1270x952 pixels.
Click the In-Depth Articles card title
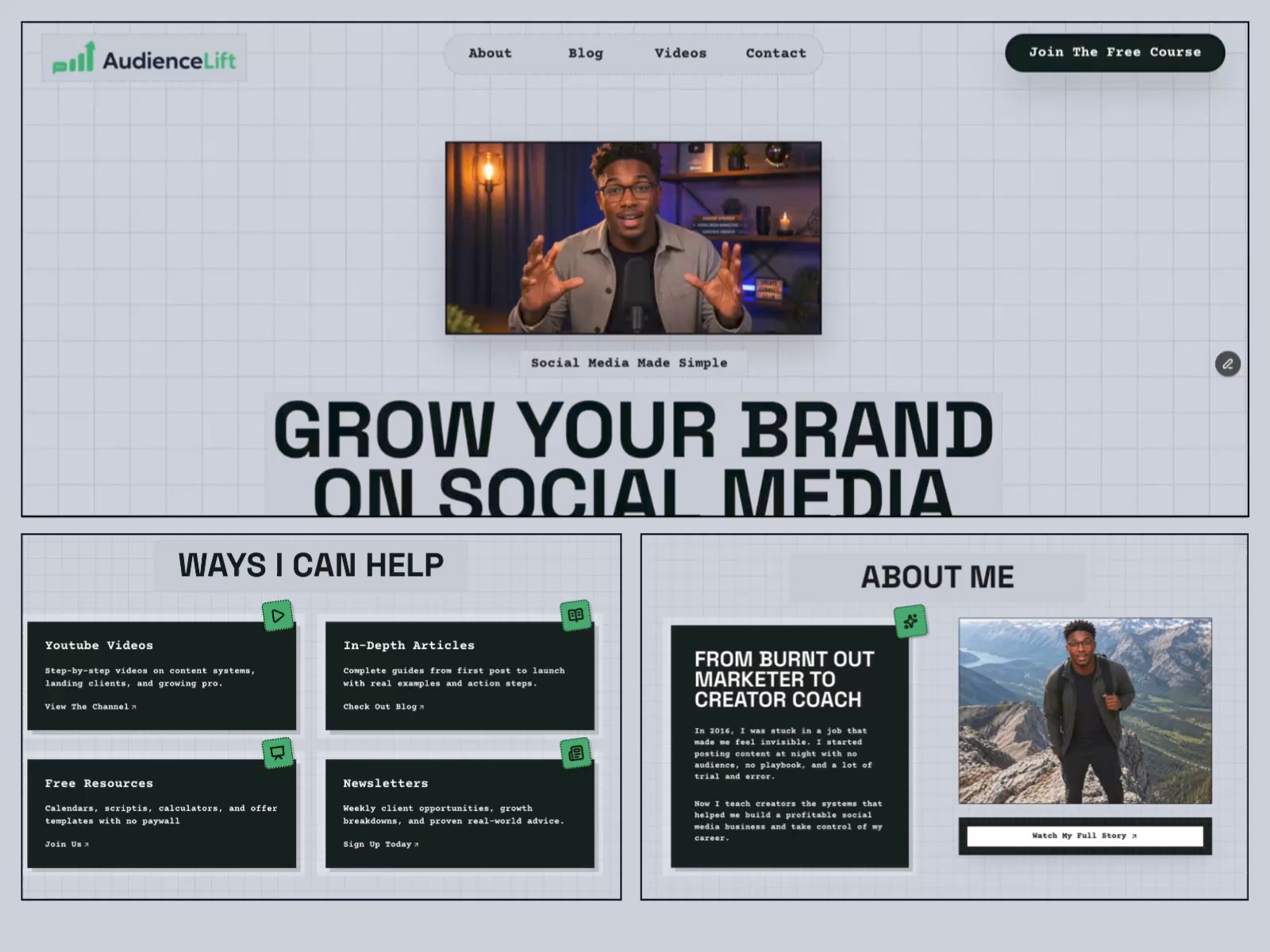(x=409, y=646)
